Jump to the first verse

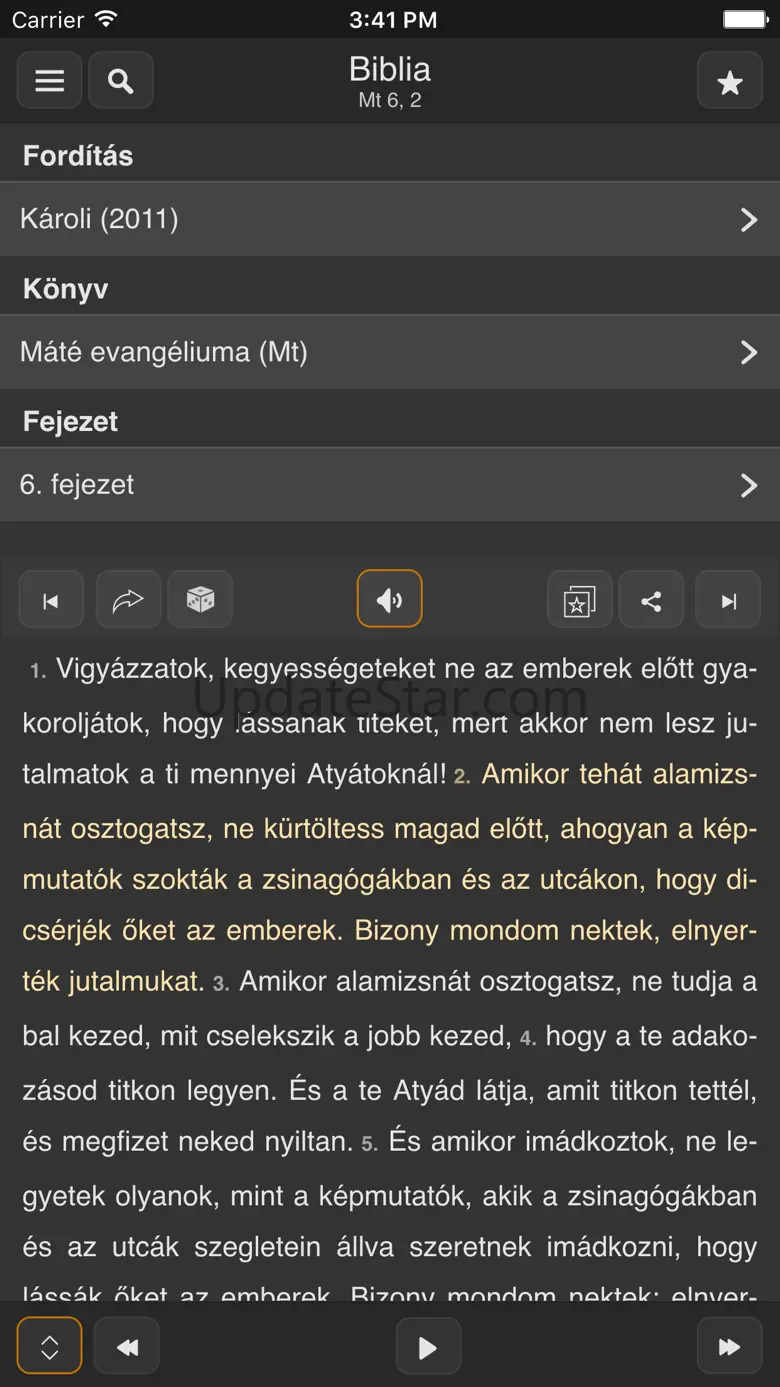coord(51,600)
